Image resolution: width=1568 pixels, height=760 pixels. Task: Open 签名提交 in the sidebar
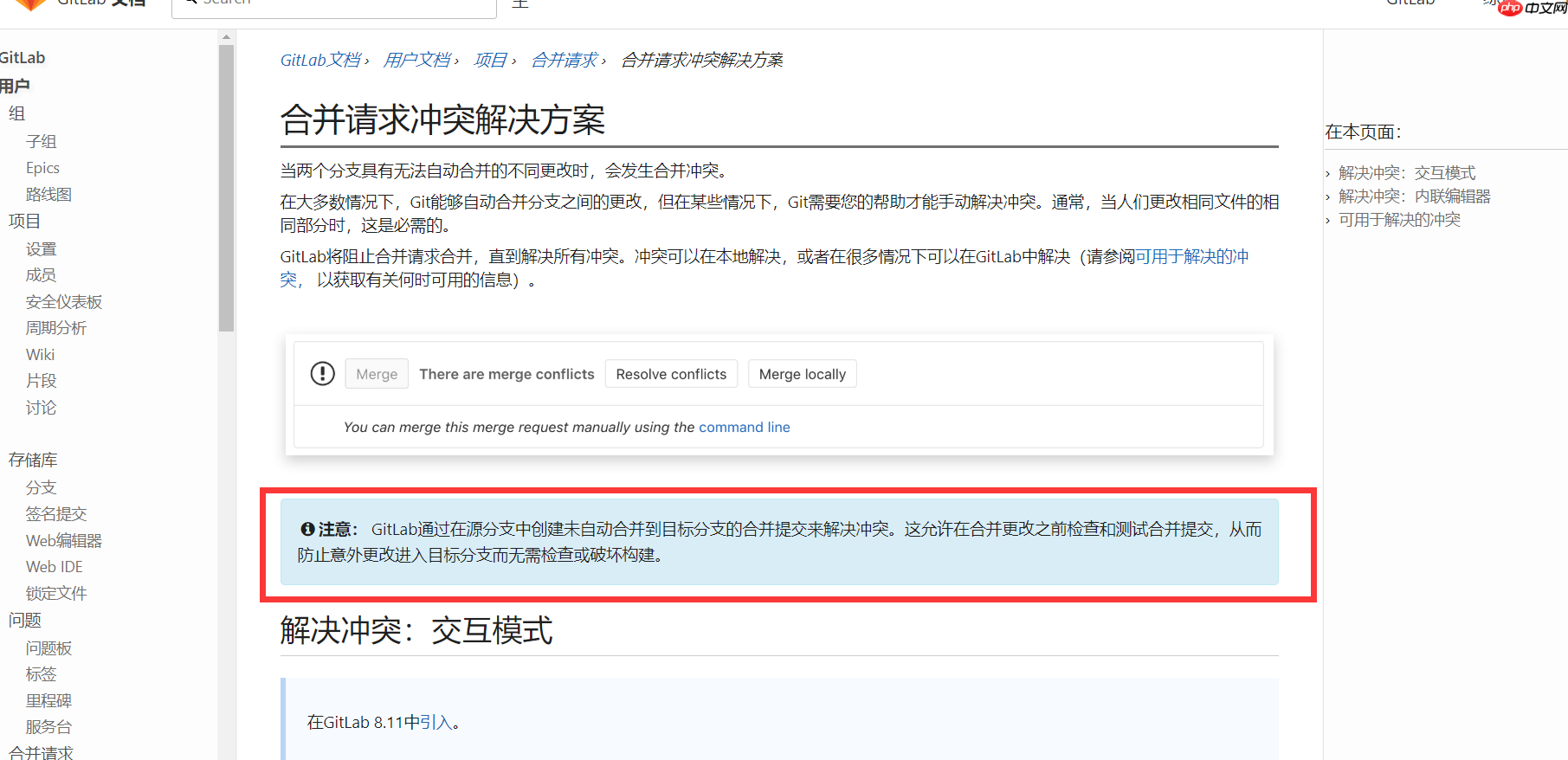[x=56, y=514]
